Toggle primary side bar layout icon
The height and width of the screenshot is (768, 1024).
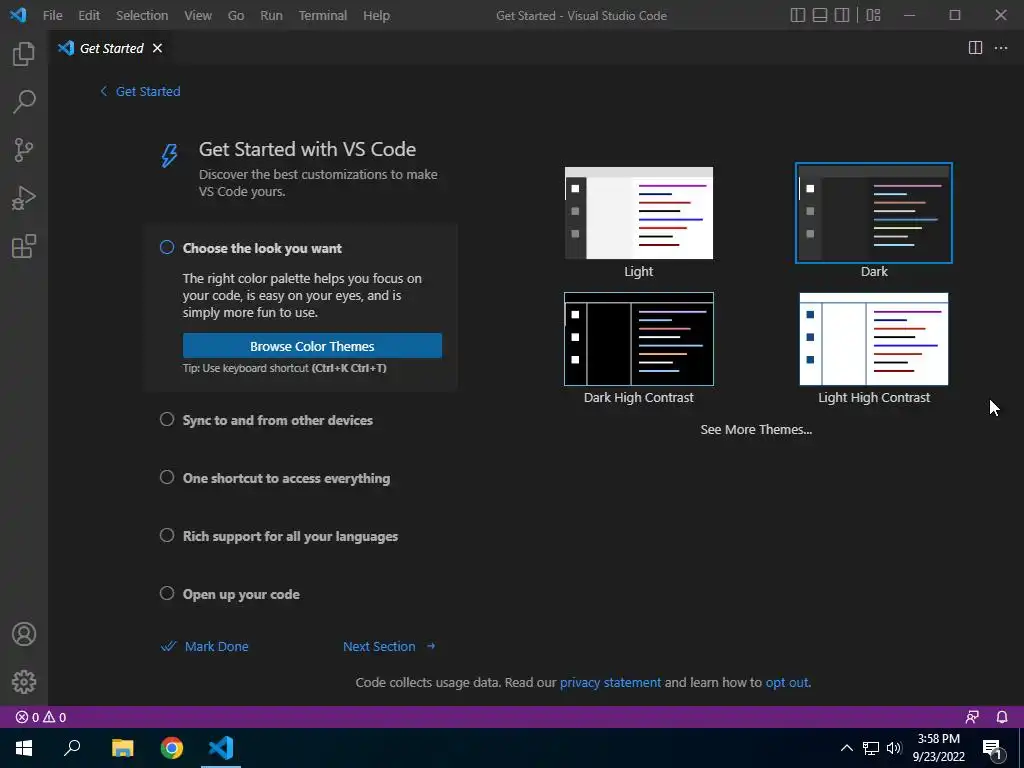pos(797,15)
